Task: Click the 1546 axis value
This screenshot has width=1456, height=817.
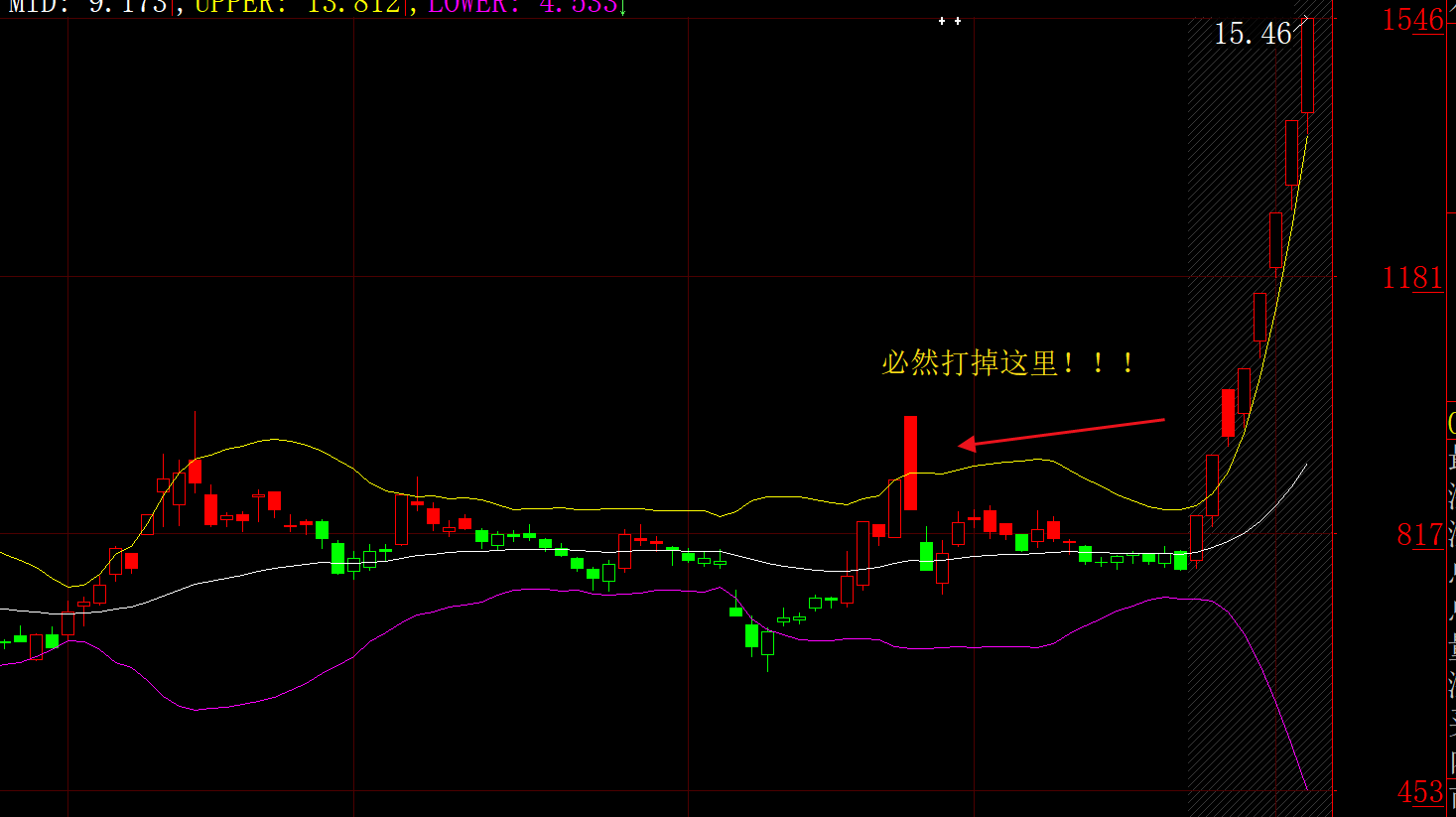Action: (x=1412, y=19)
